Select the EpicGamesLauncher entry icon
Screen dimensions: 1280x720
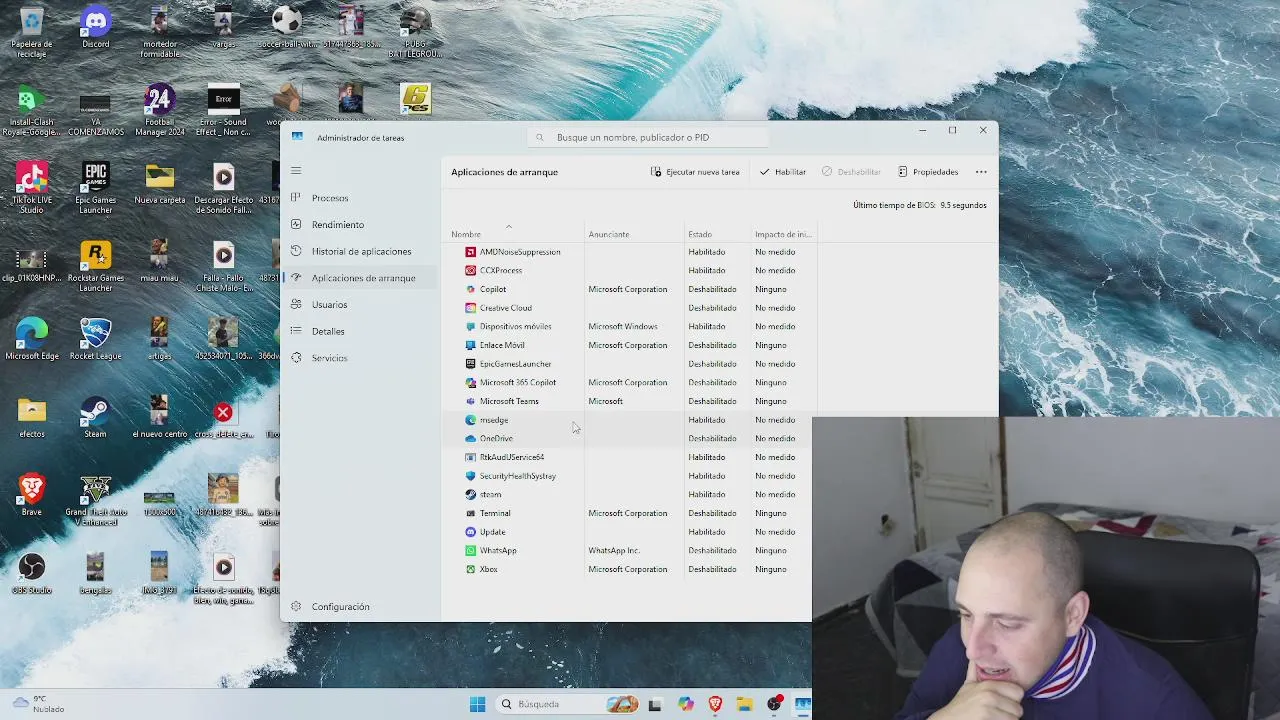point(471,364)
